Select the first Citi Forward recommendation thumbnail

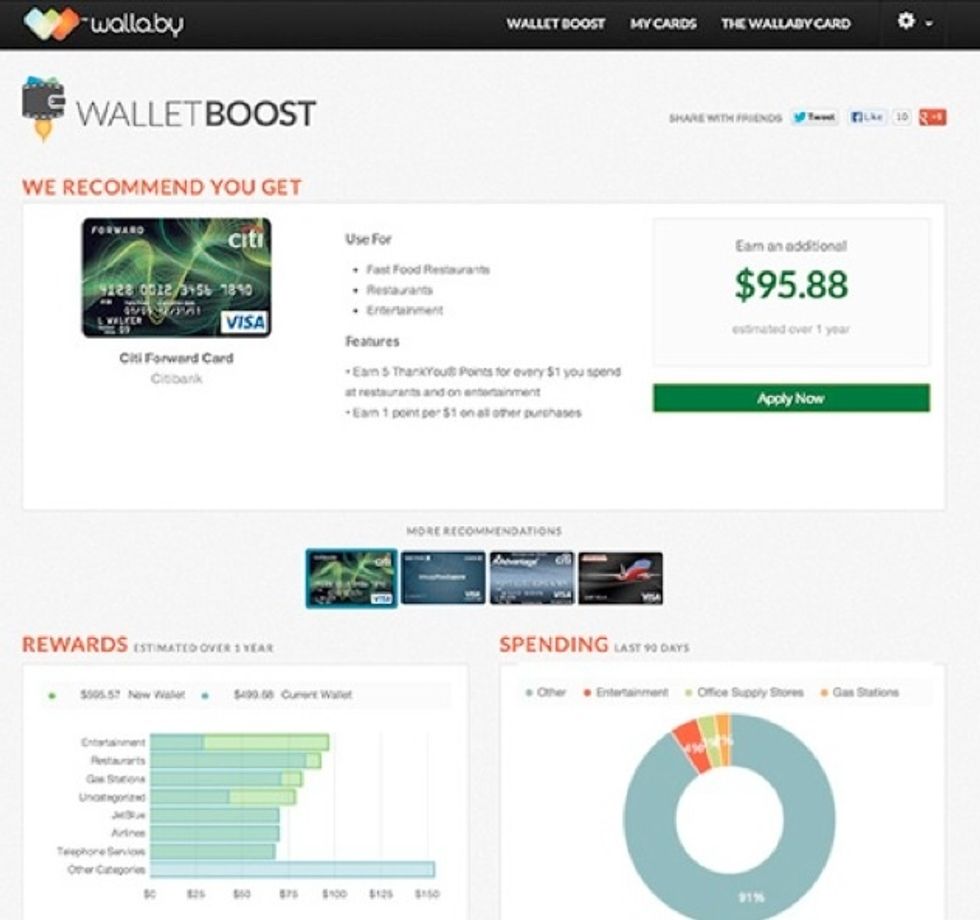(x=351, y=578)
